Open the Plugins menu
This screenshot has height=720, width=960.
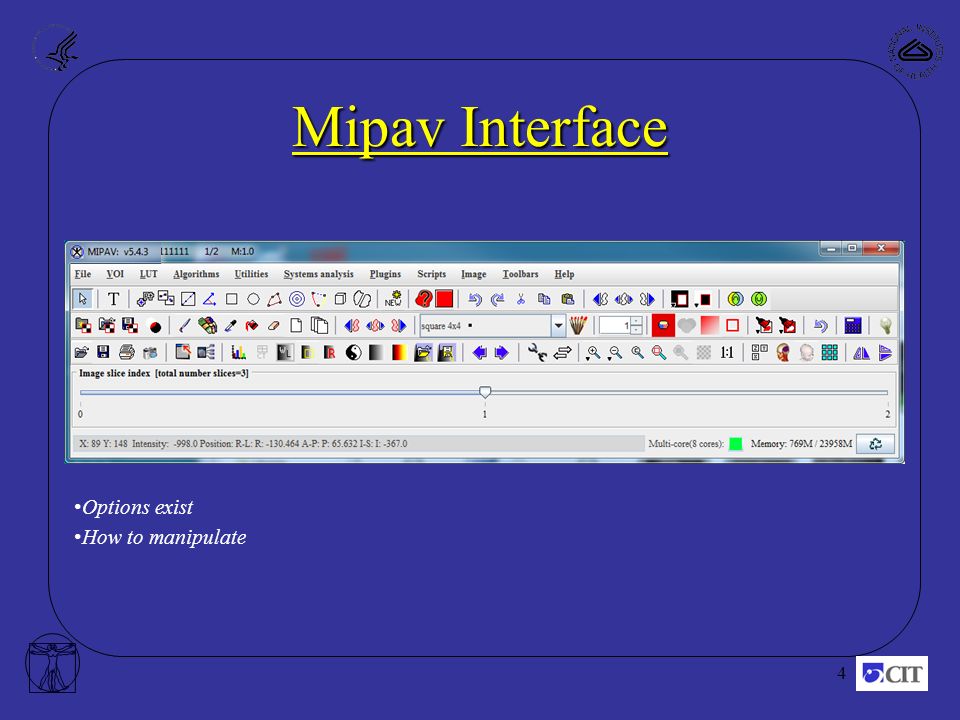pos(385,274)
